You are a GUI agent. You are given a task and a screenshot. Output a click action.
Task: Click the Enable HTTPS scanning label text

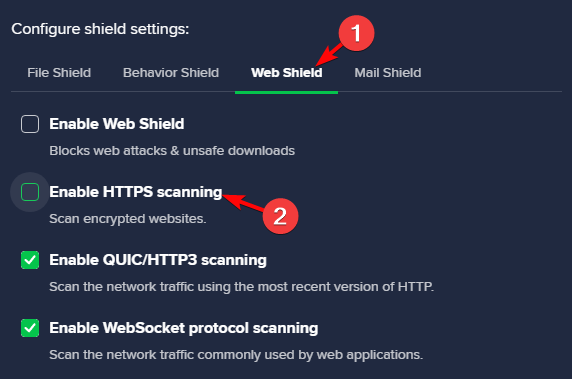point(136,192)
